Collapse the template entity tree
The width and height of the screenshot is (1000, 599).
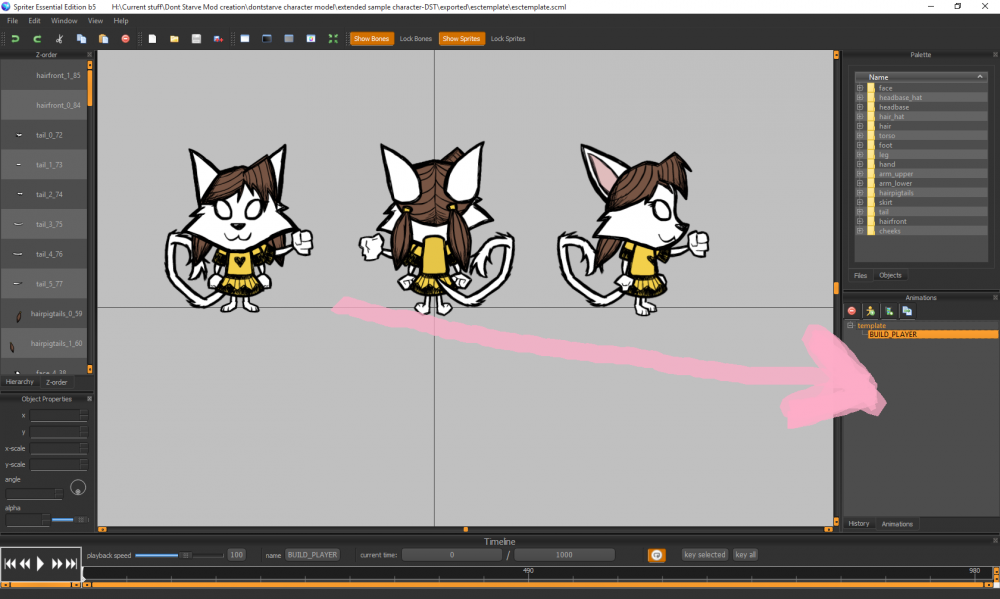[850, 325]
